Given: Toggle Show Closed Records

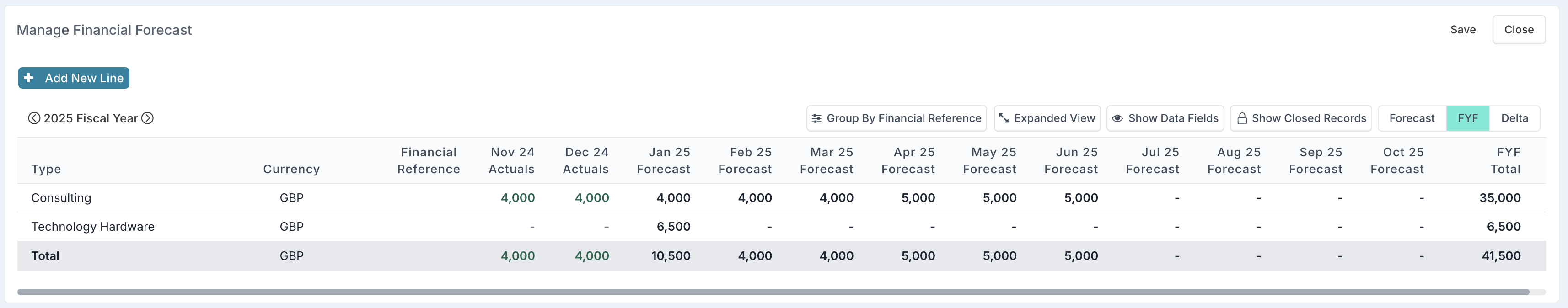Looking at the screenshot, I should (x=1301, y=118).
